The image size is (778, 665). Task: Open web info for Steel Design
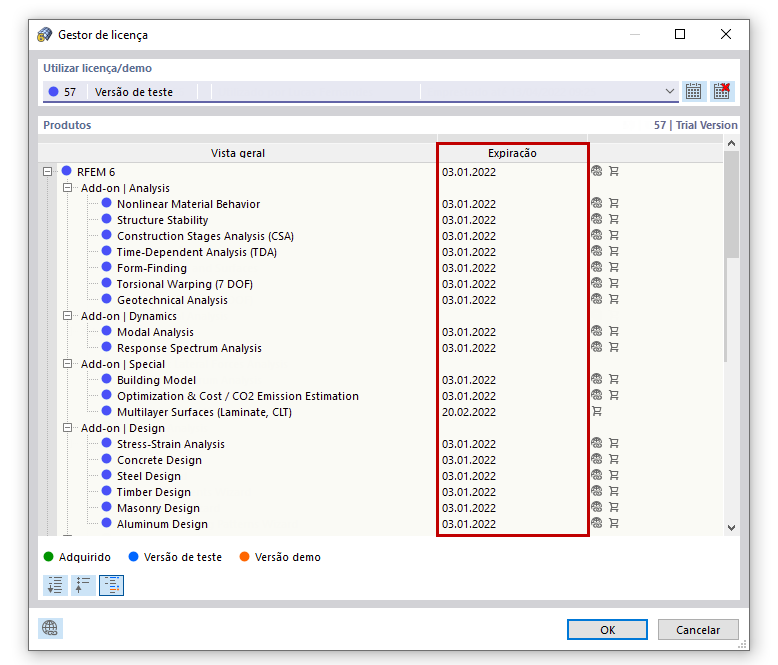click(x=596, y=475)
